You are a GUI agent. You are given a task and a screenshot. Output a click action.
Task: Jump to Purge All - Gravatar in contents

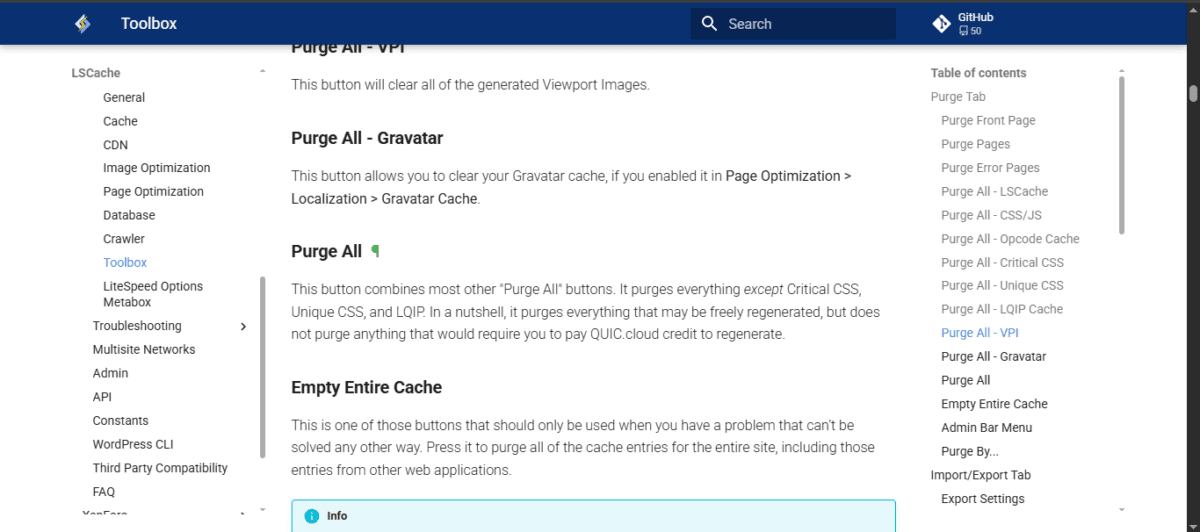tap(994, 357)
